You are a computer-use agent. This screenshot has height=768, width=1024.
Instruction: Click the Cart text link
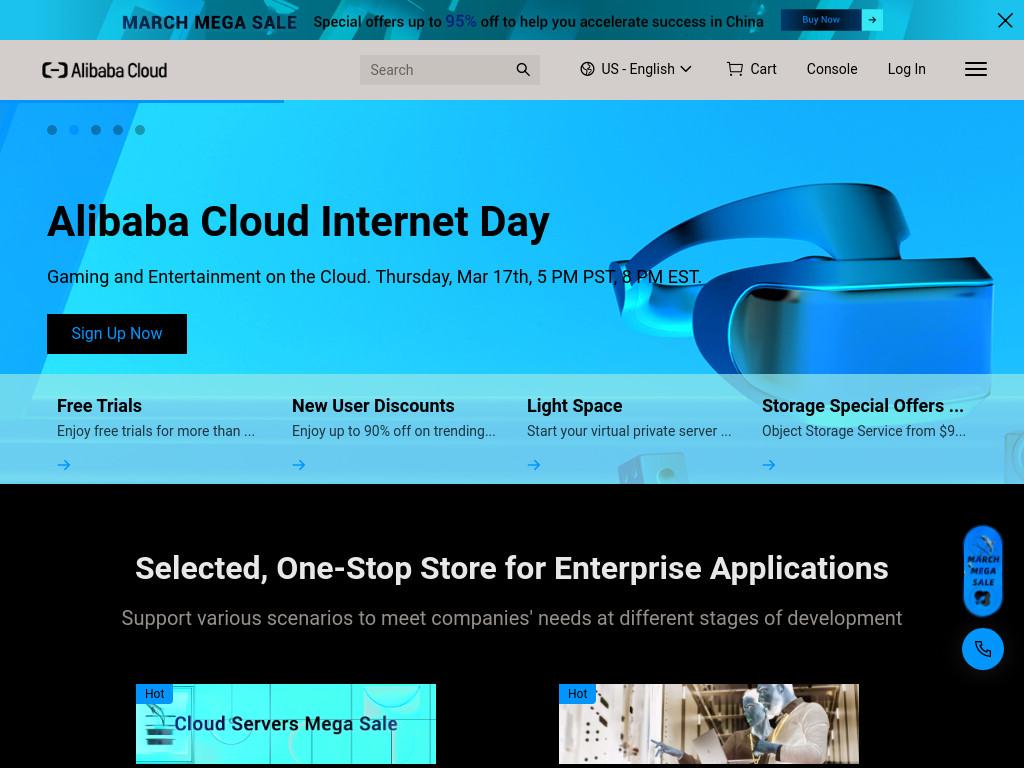coord(763,69)
